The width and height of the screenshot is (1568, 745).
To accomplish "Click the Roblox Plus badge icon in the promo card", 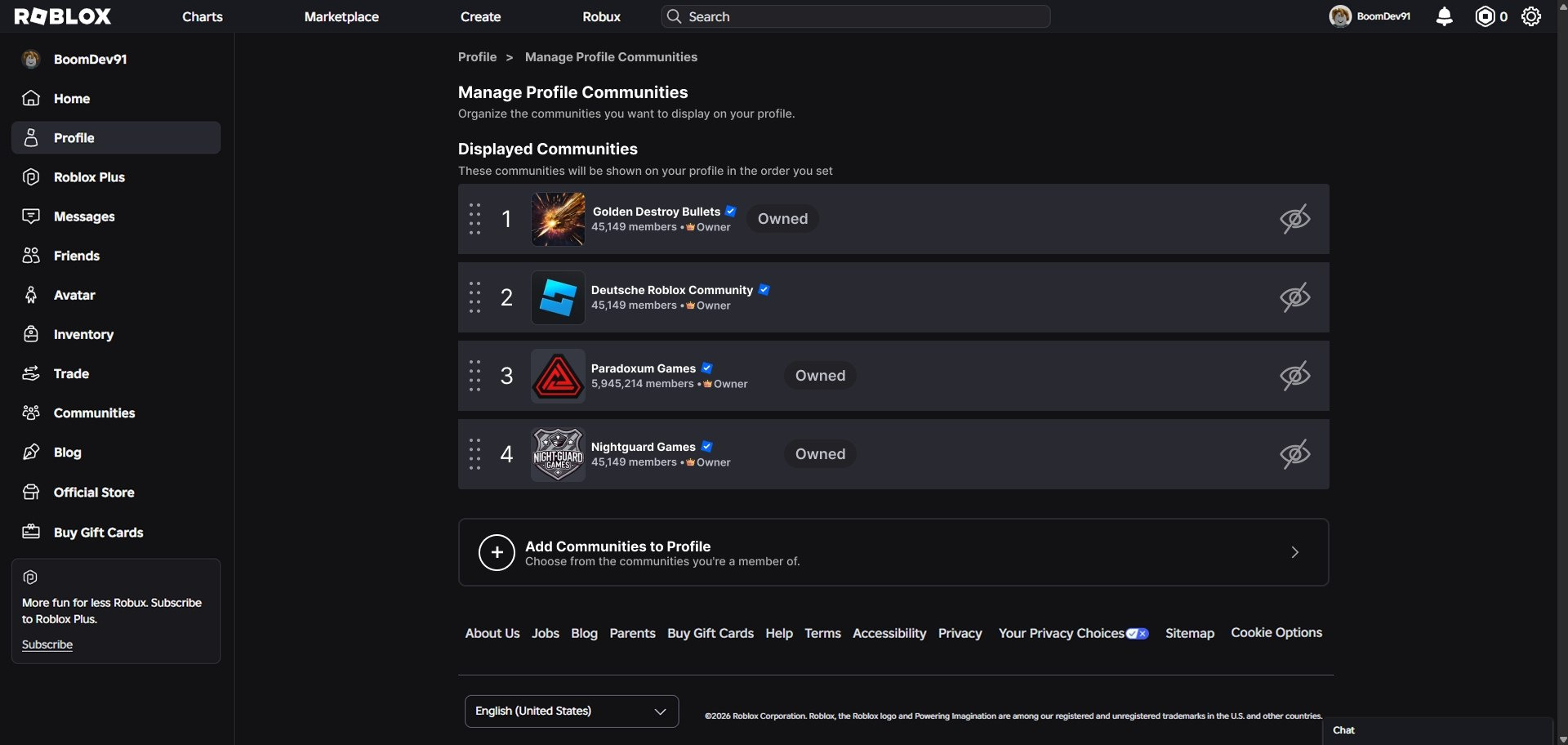I will coord(30,578).
